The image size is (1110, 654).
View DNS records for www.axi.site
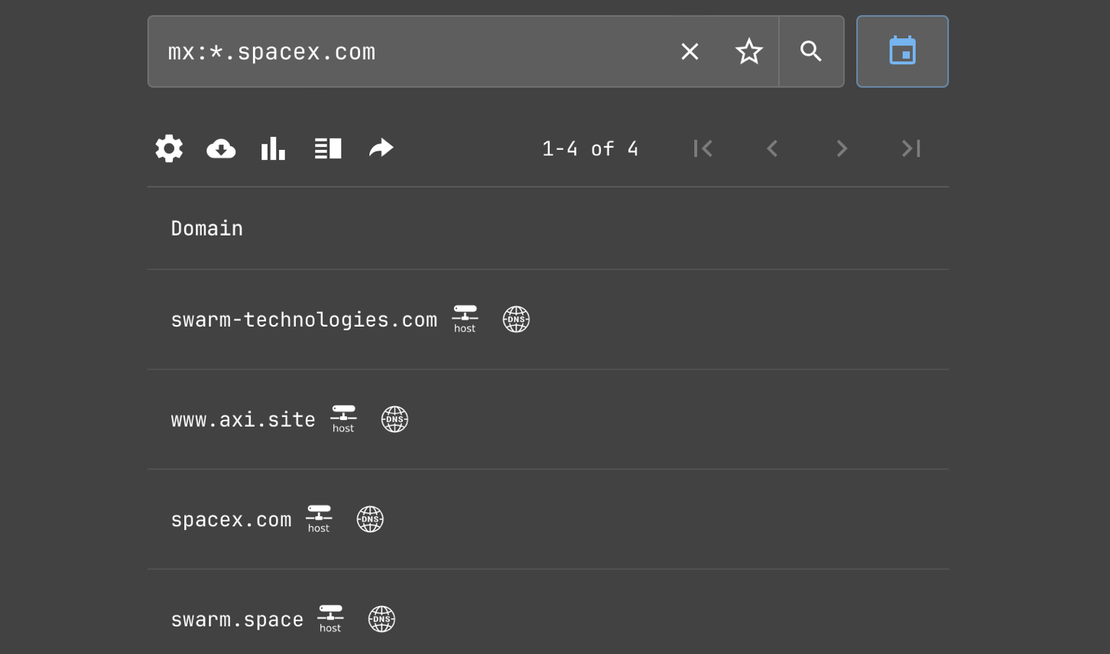point(394,418)
